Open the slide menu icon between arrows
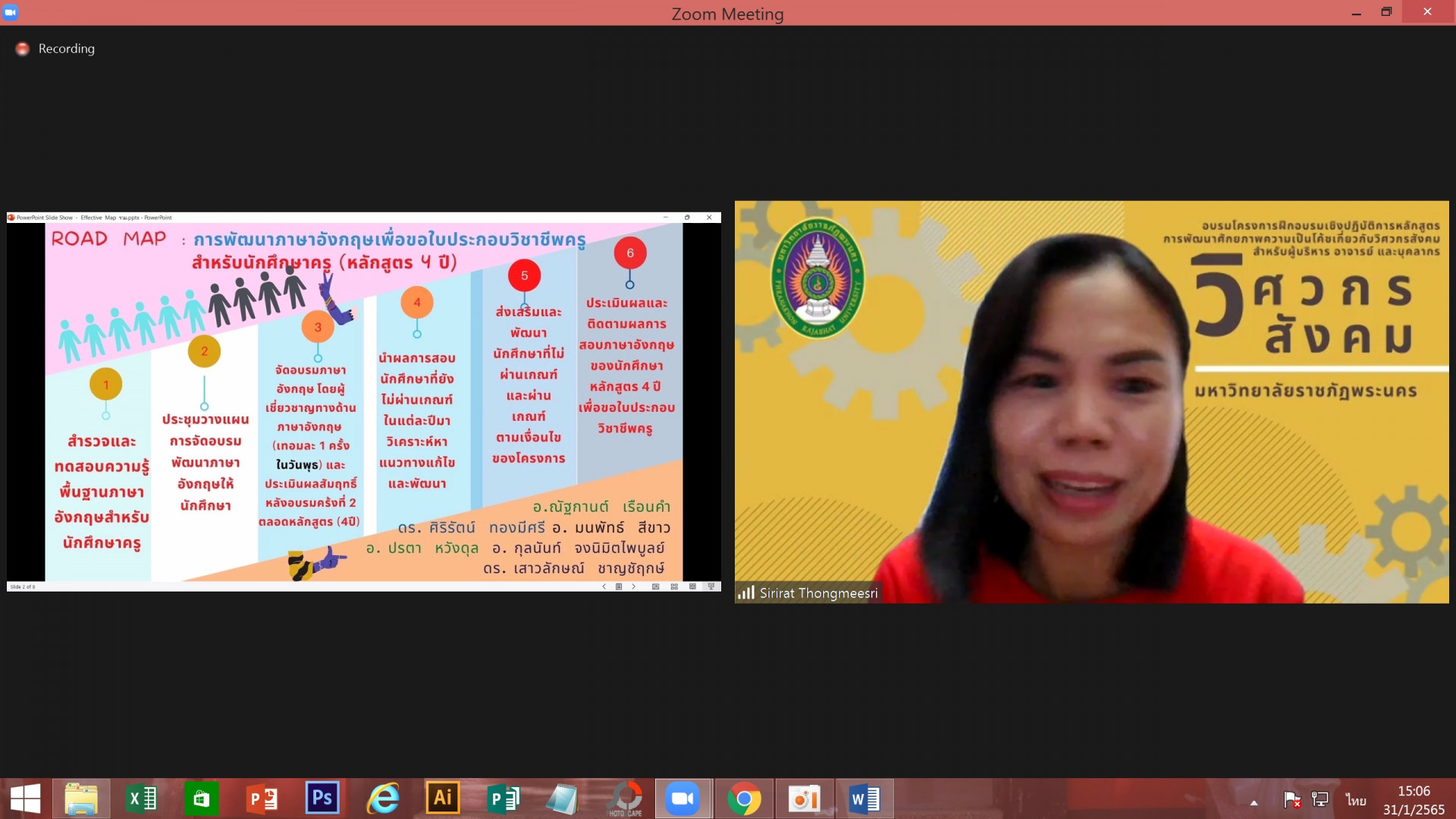 (x=619, y=586)
